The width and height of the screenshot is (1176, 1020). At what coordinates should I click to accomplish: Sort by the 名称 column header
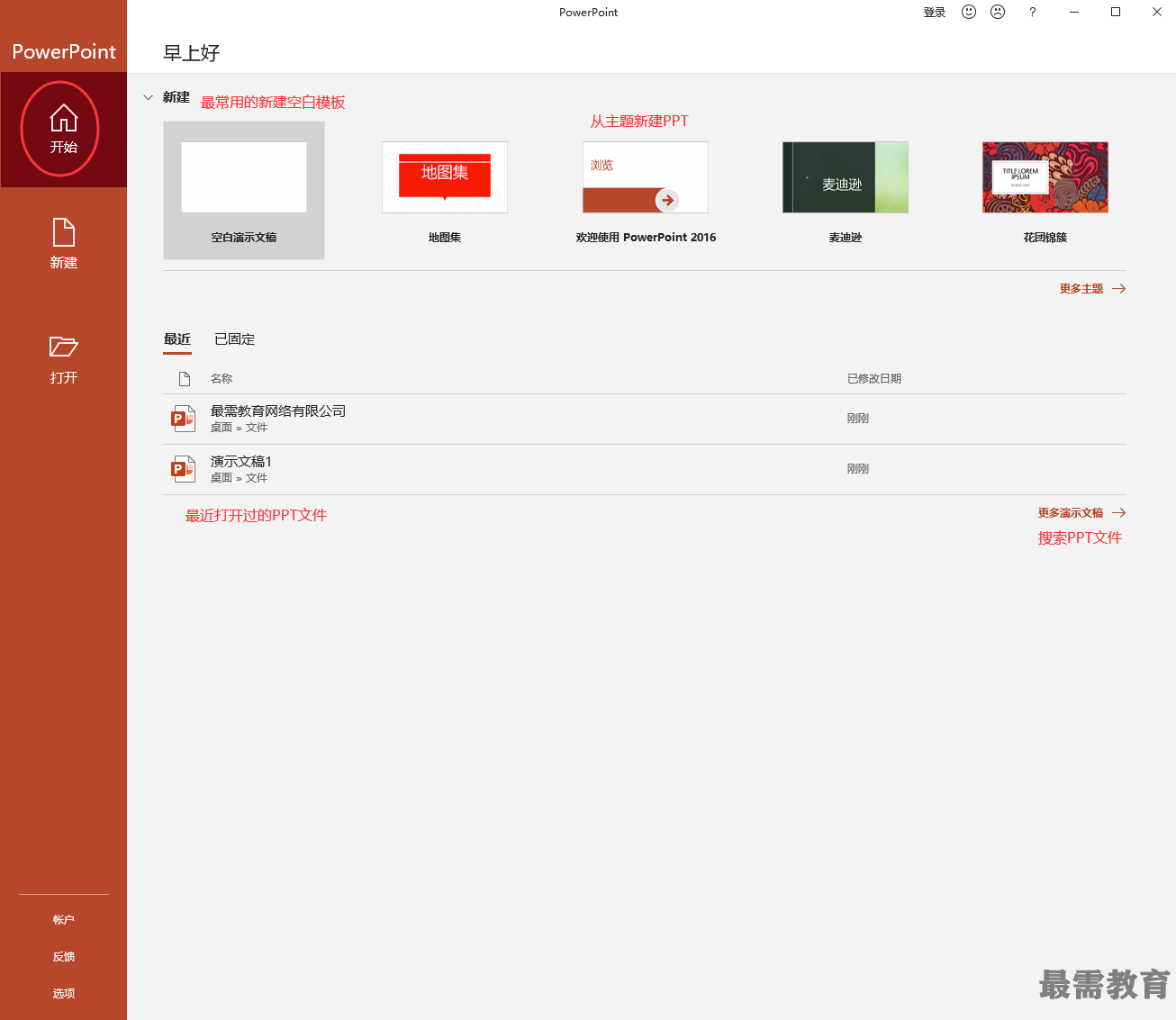point(222,379)
